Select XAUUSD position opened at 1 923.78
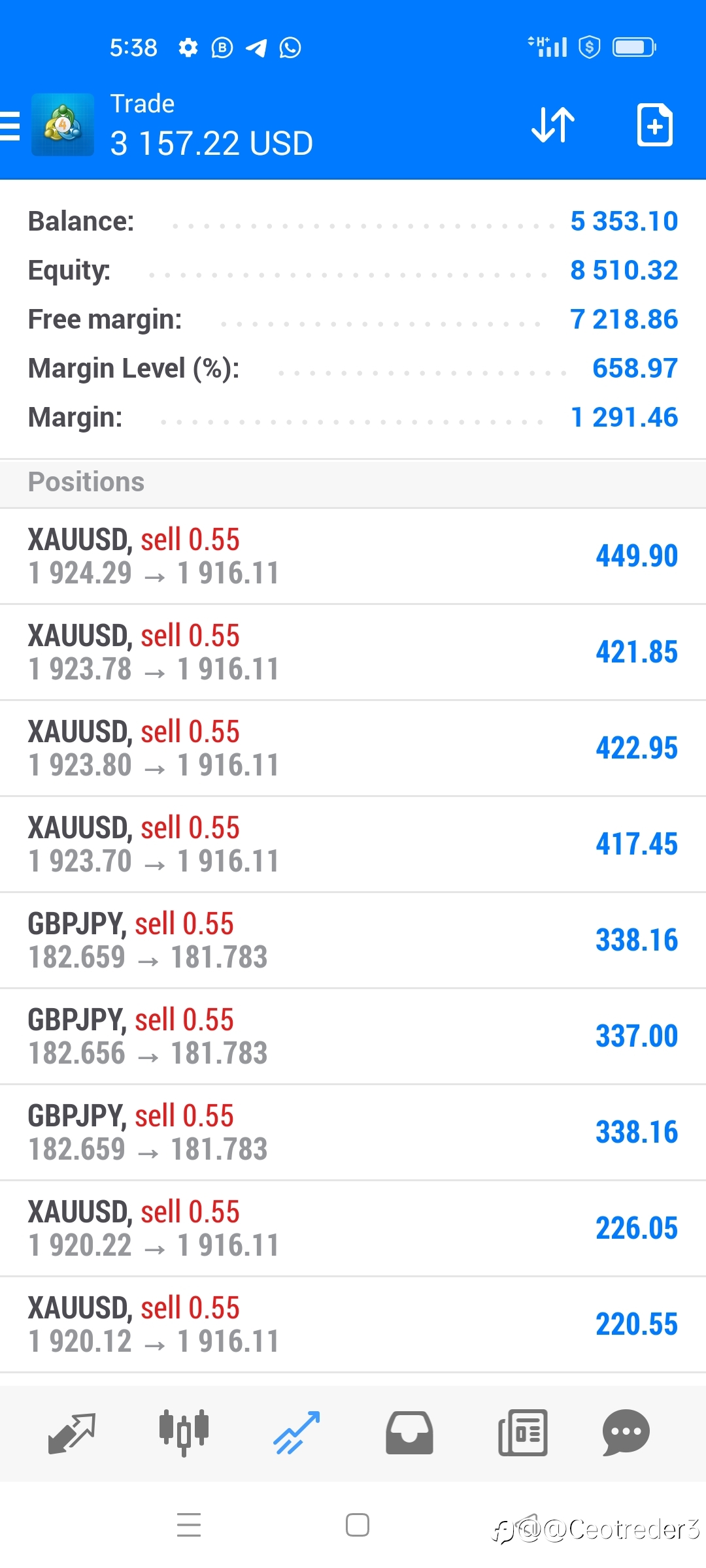 pyautogui.click(x=353, y=653)
